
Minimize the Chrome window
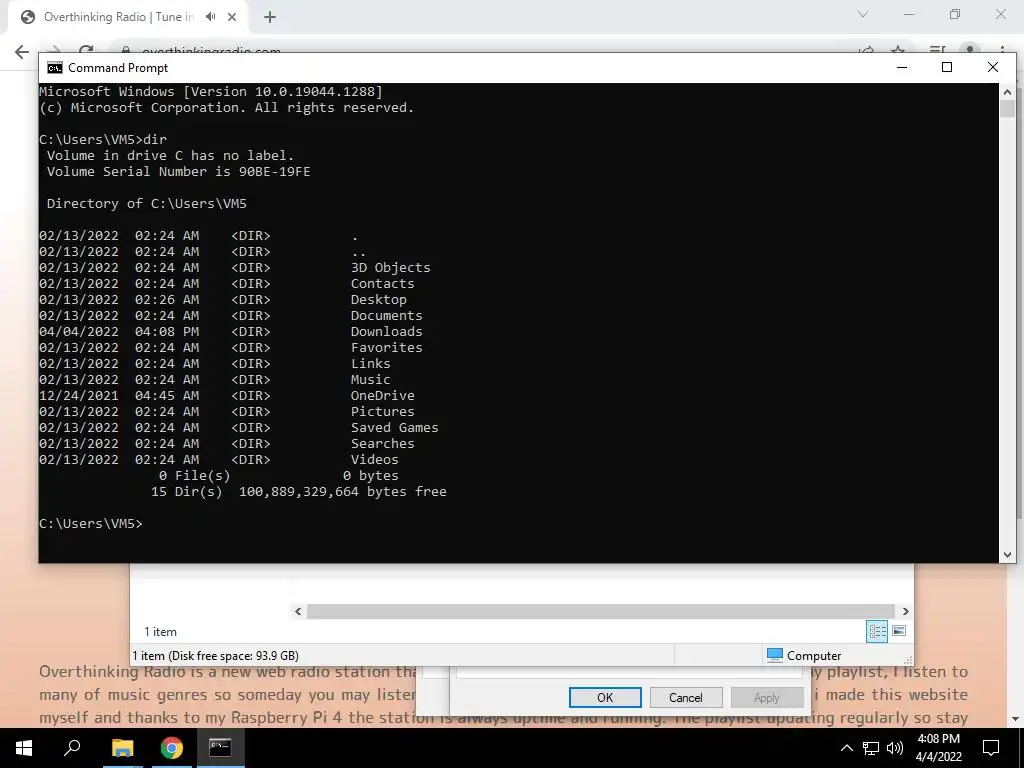coord(909,14)
